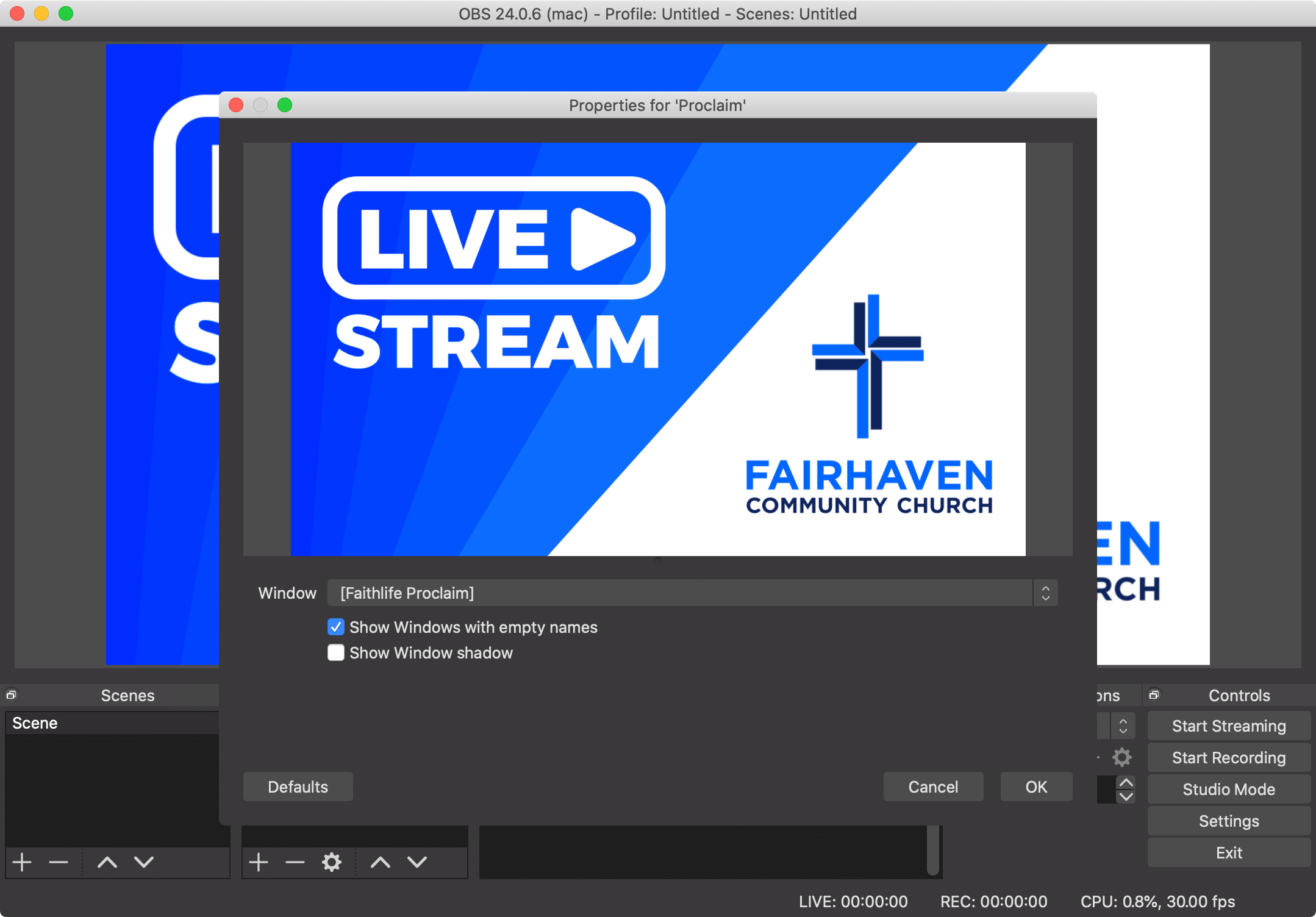This screenshot has width=1316, height=917.
Task: Zoom the Properties dialog with green button
Action: [285, 105]
